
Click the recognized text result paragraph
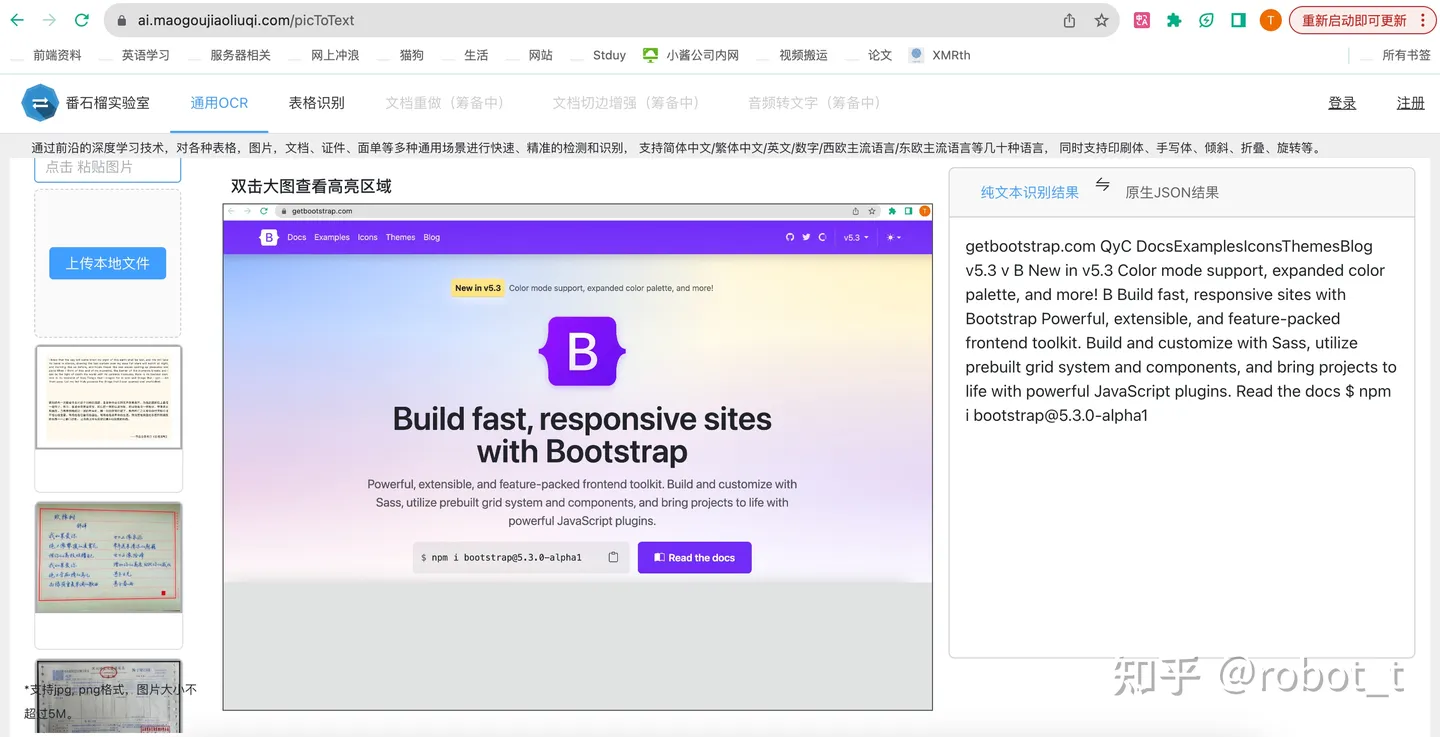(x=1181, y=330)
